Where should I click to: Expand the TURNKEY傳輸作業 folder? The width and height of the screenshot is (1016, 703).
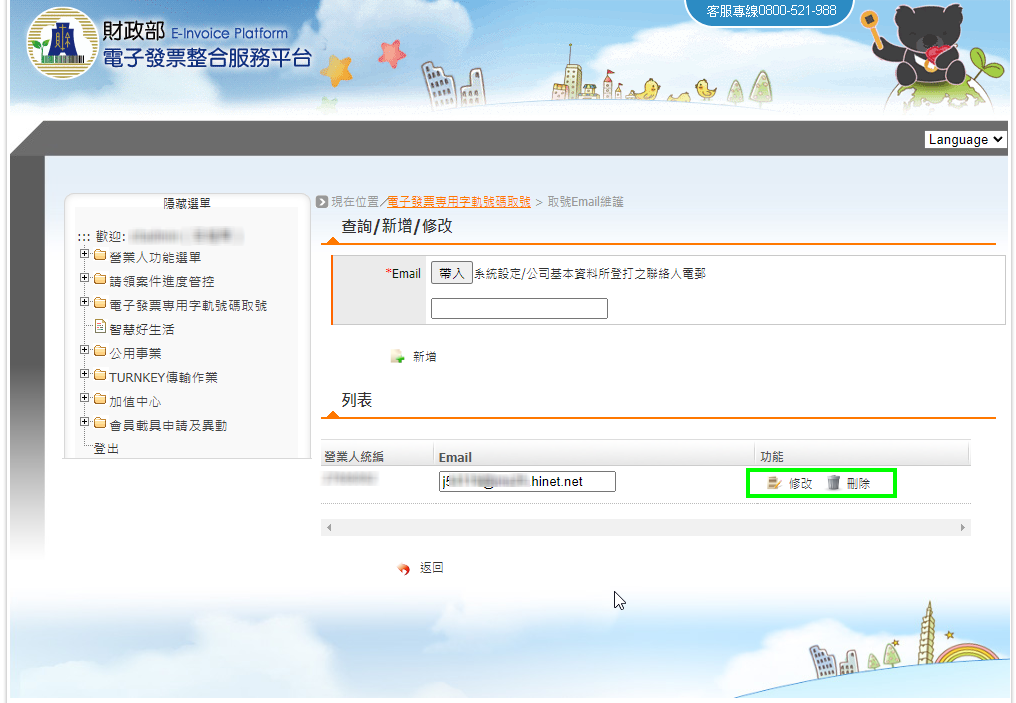85,376
